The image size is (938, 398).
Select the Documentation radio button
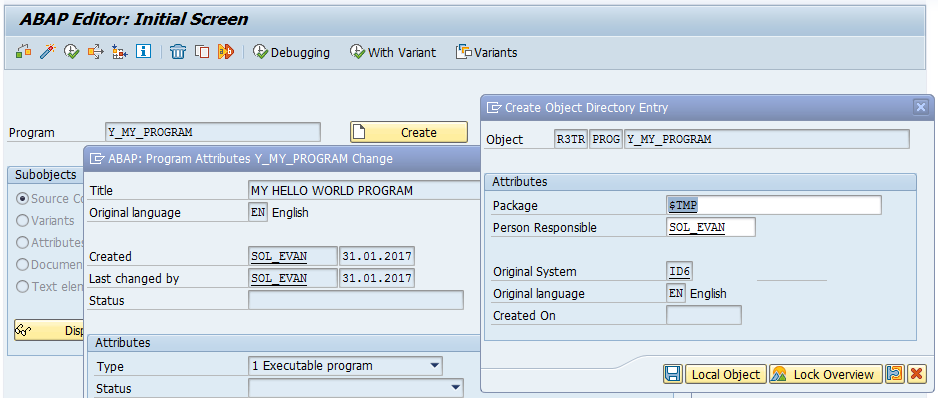(x=23, y=264)
